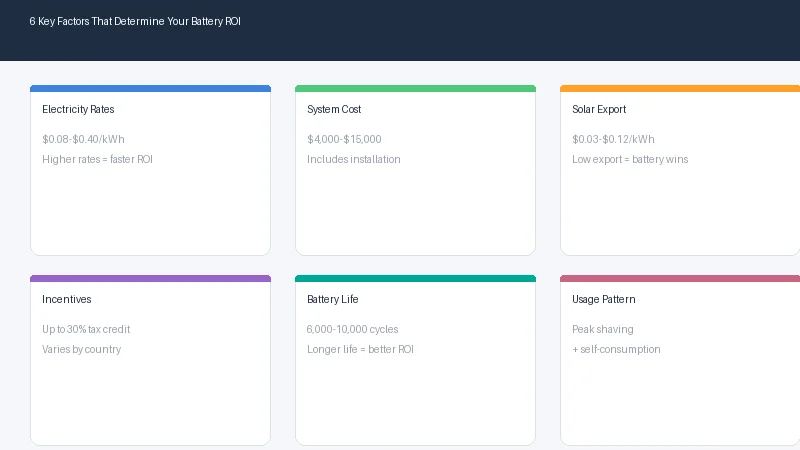Click the teal bar above Battery Life

(415, 279)
